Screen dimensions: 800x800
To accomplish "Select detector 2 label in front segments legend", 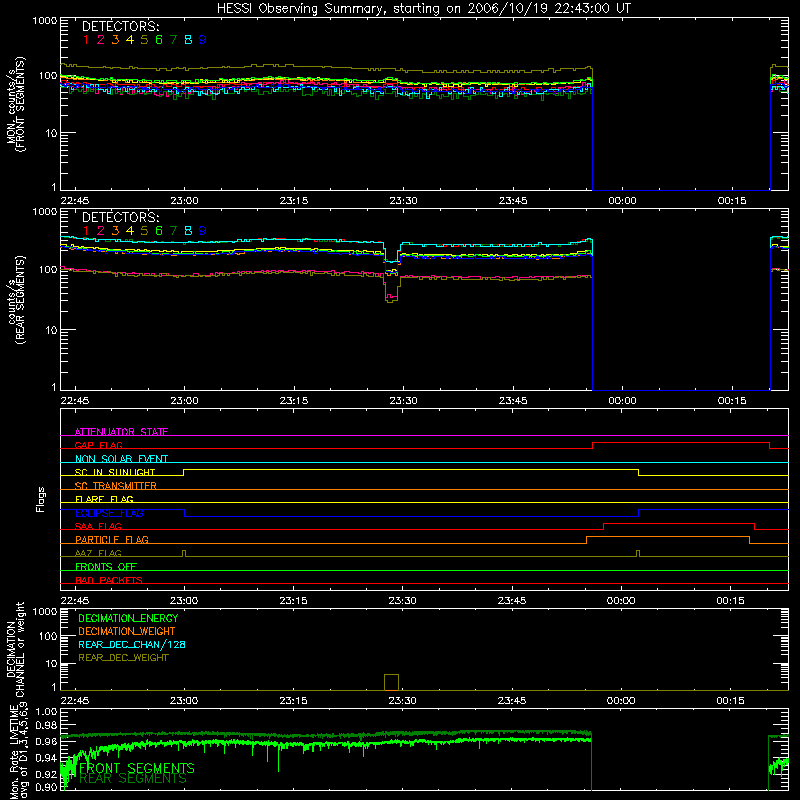I will pos(101,40).
